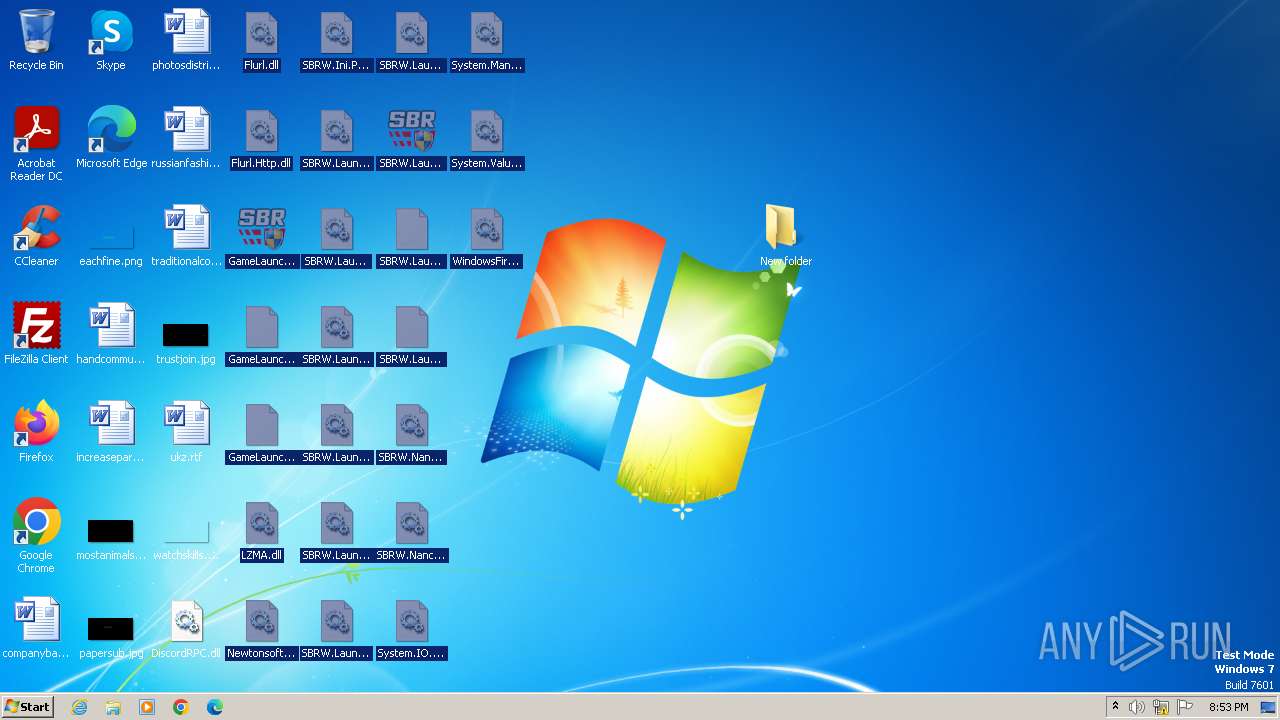This screenshot has height=720, width=1280.
Task: Select the WindowsFir... dll file
Action: coord(486,236)
